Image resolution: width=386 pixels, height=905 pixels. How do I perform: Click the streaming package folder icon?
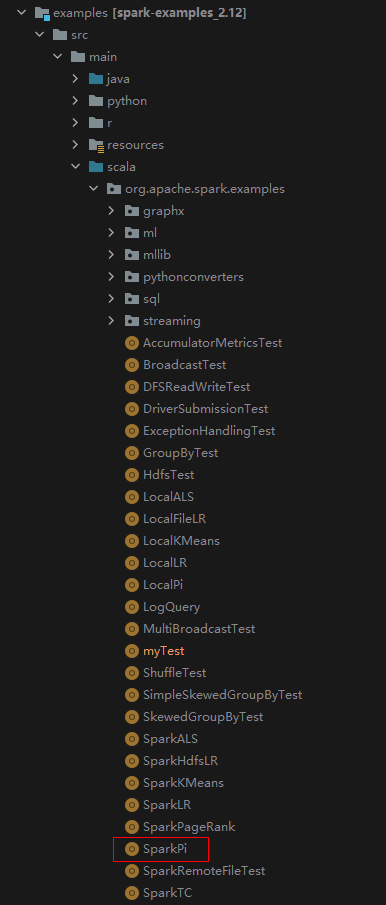132,320
